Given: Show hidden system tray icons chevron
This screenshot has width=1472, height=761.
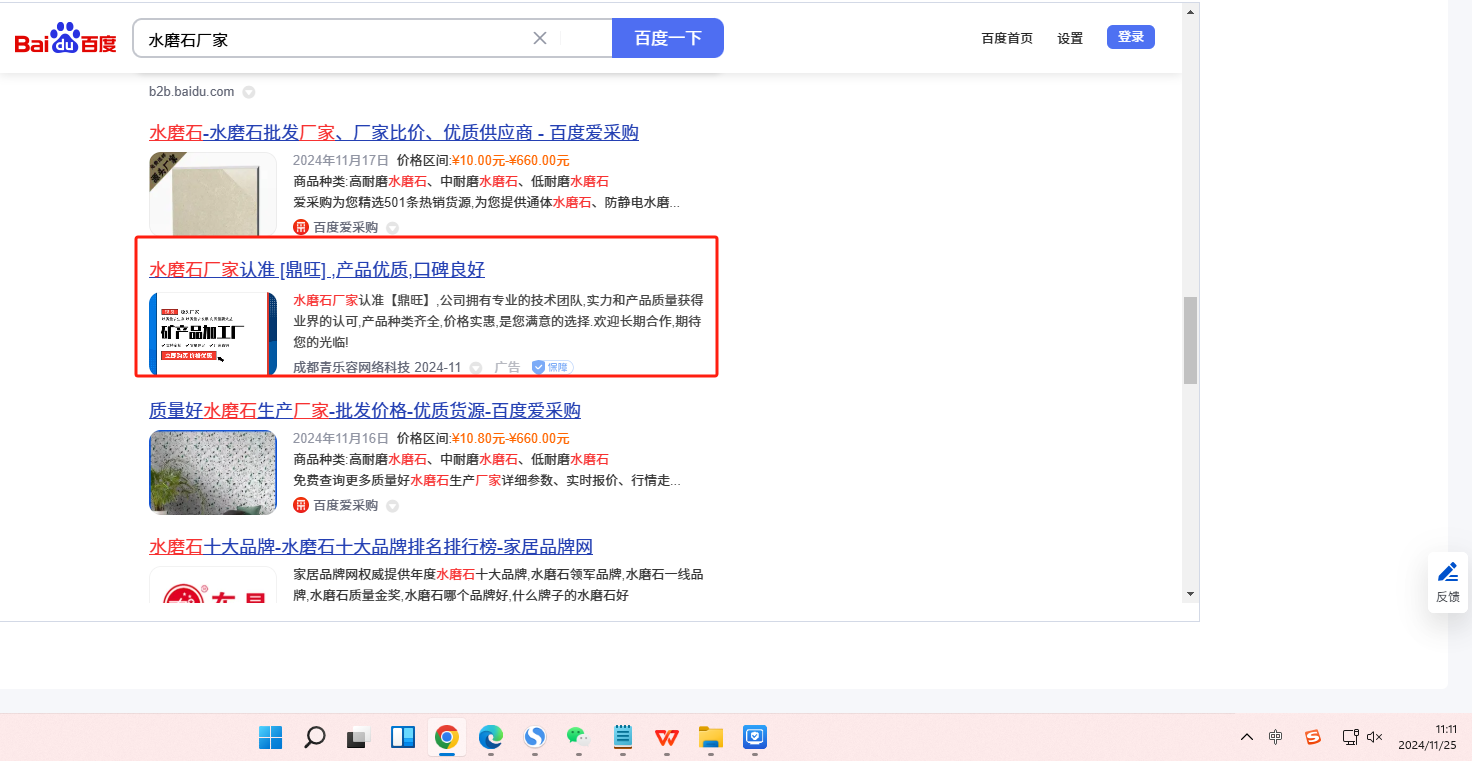Looking at the screenshot, I should (1246, 737).
